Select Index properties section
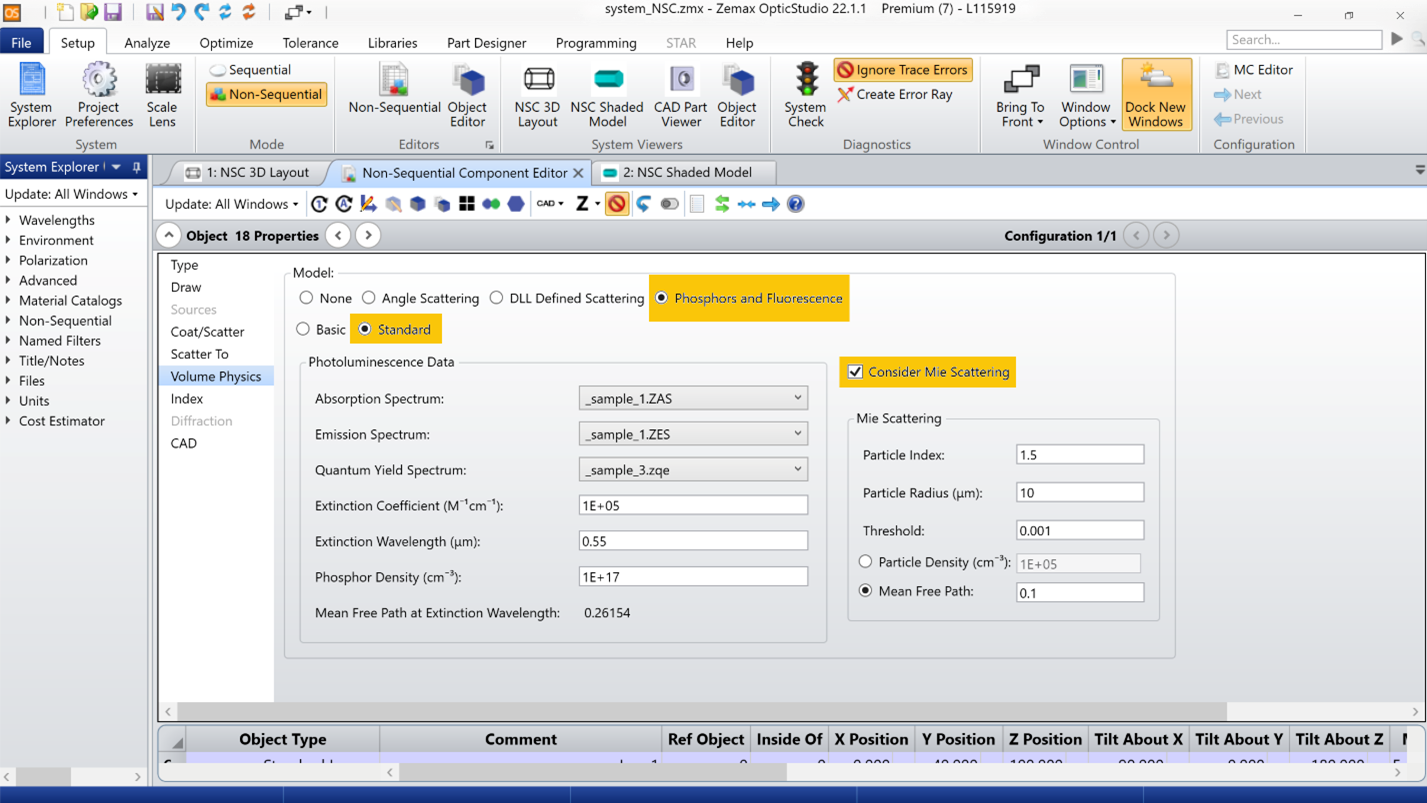 coord(187,398)
